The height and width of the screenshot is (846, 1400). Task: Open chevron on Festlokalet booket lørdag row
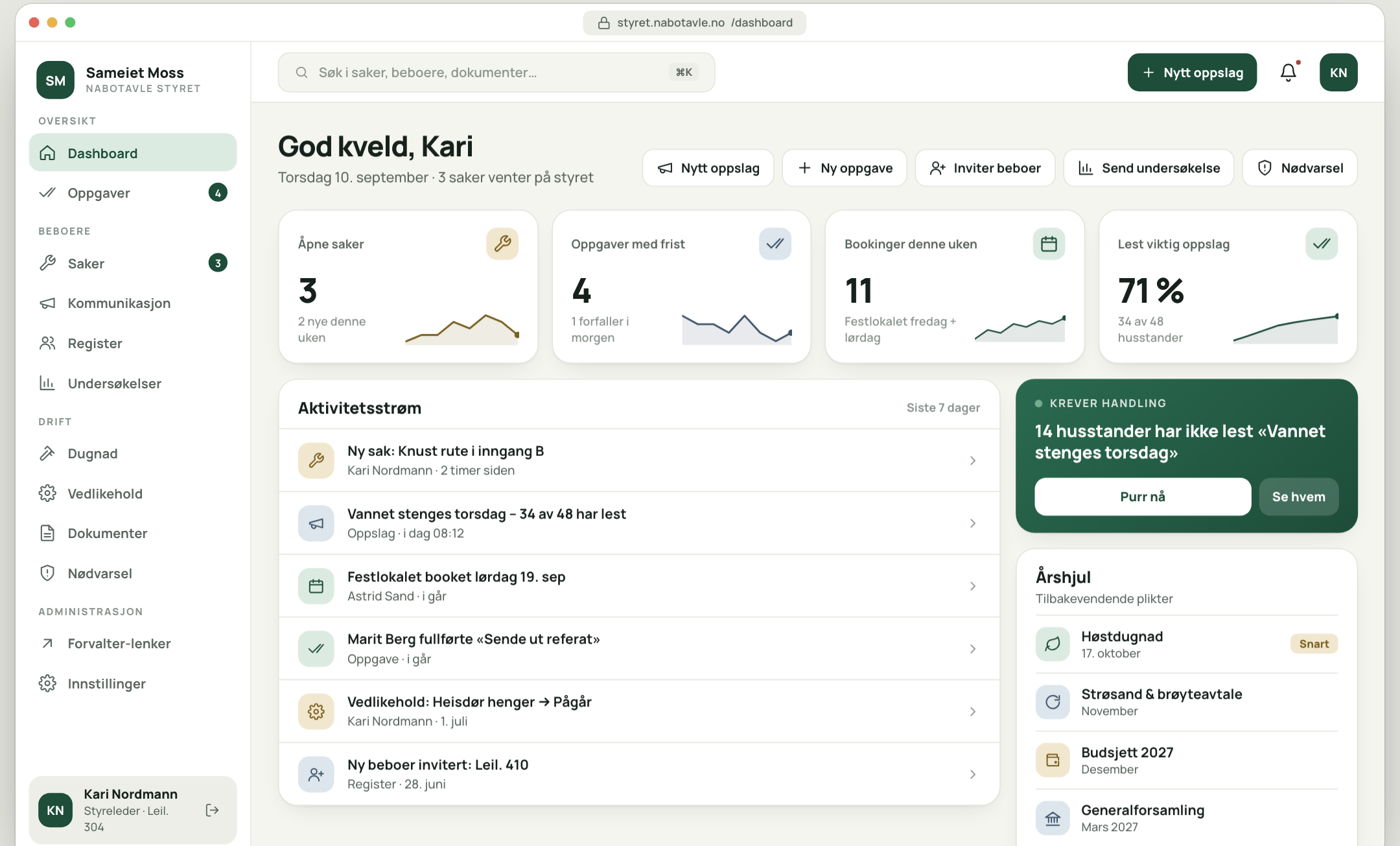tap(973, 586)
